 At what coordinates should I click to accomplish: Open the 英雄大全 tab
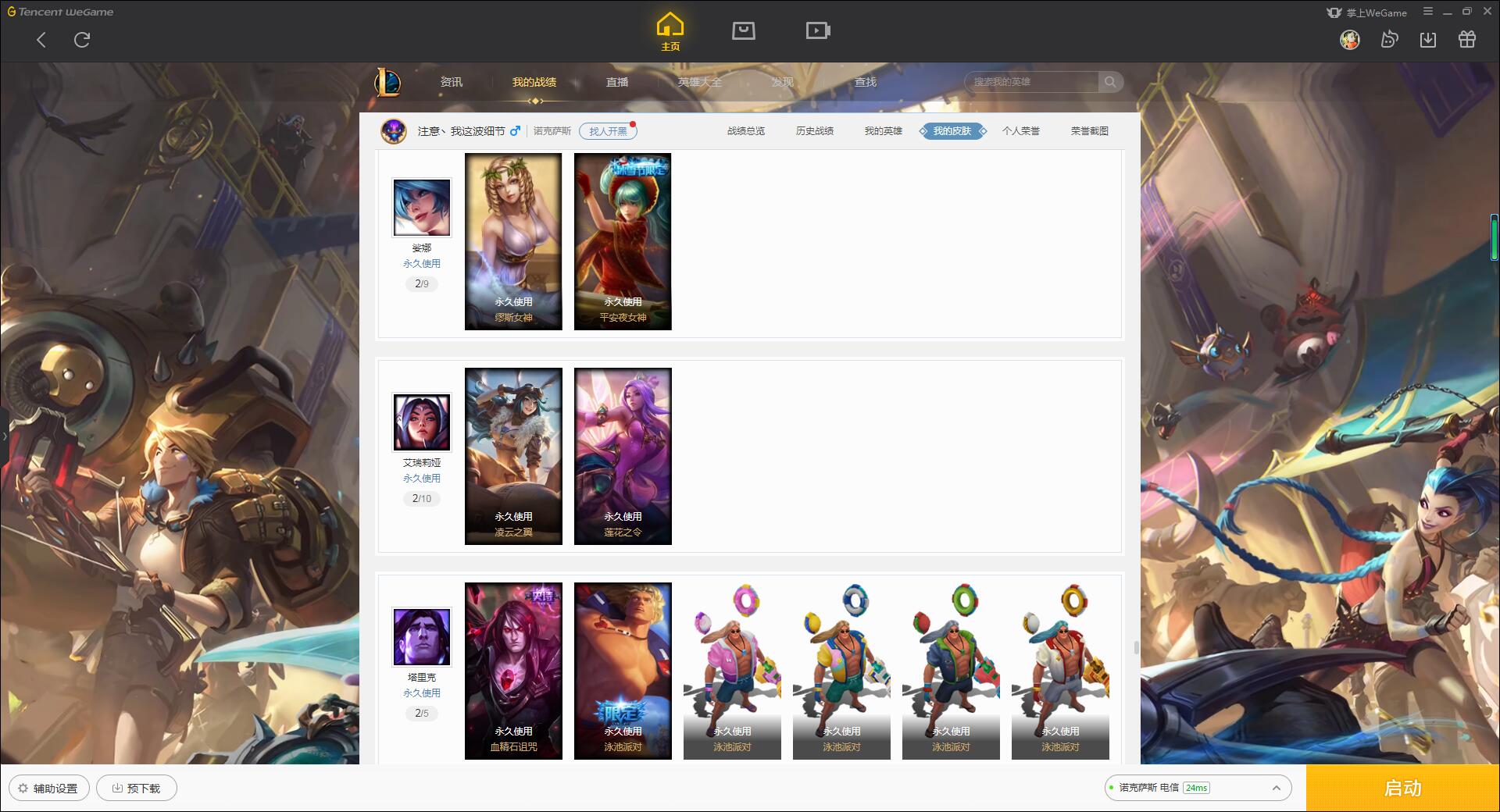pyautogui.click(x=700, y=82)
